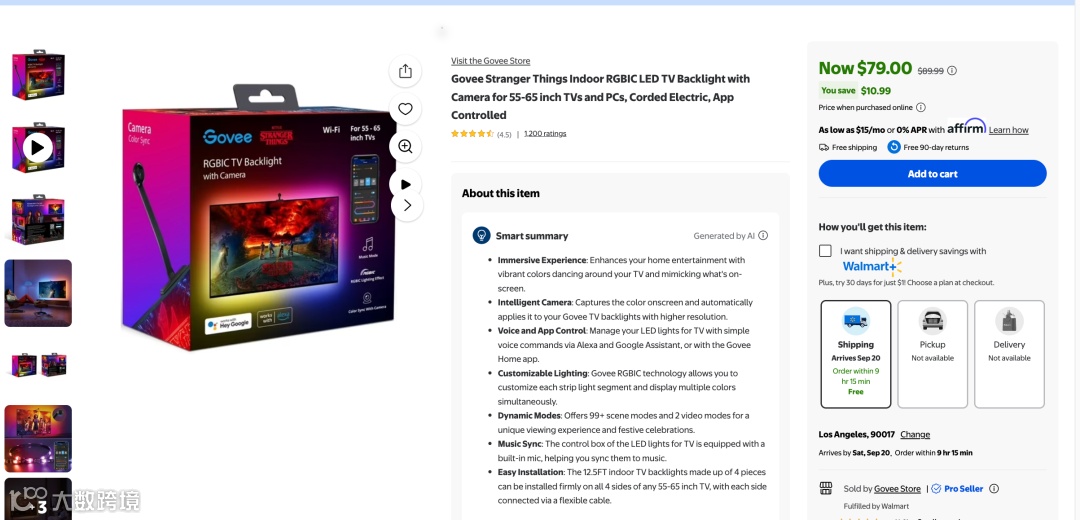The width and height of the screenshot is (1080, 520).
Task: Click info icon next to Price when purchased online
Action: (921, 107)
